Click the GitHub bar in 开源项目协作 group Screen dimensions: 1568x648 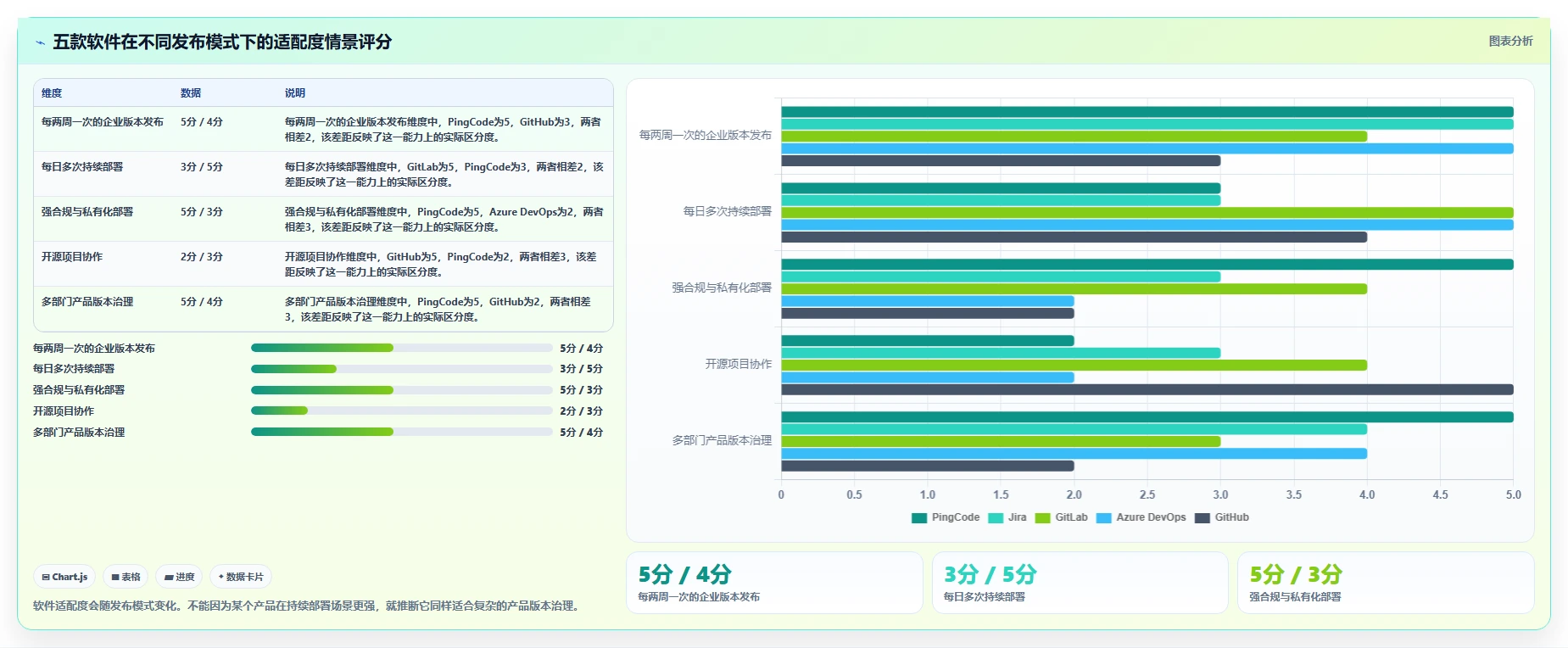(1147, 389)
